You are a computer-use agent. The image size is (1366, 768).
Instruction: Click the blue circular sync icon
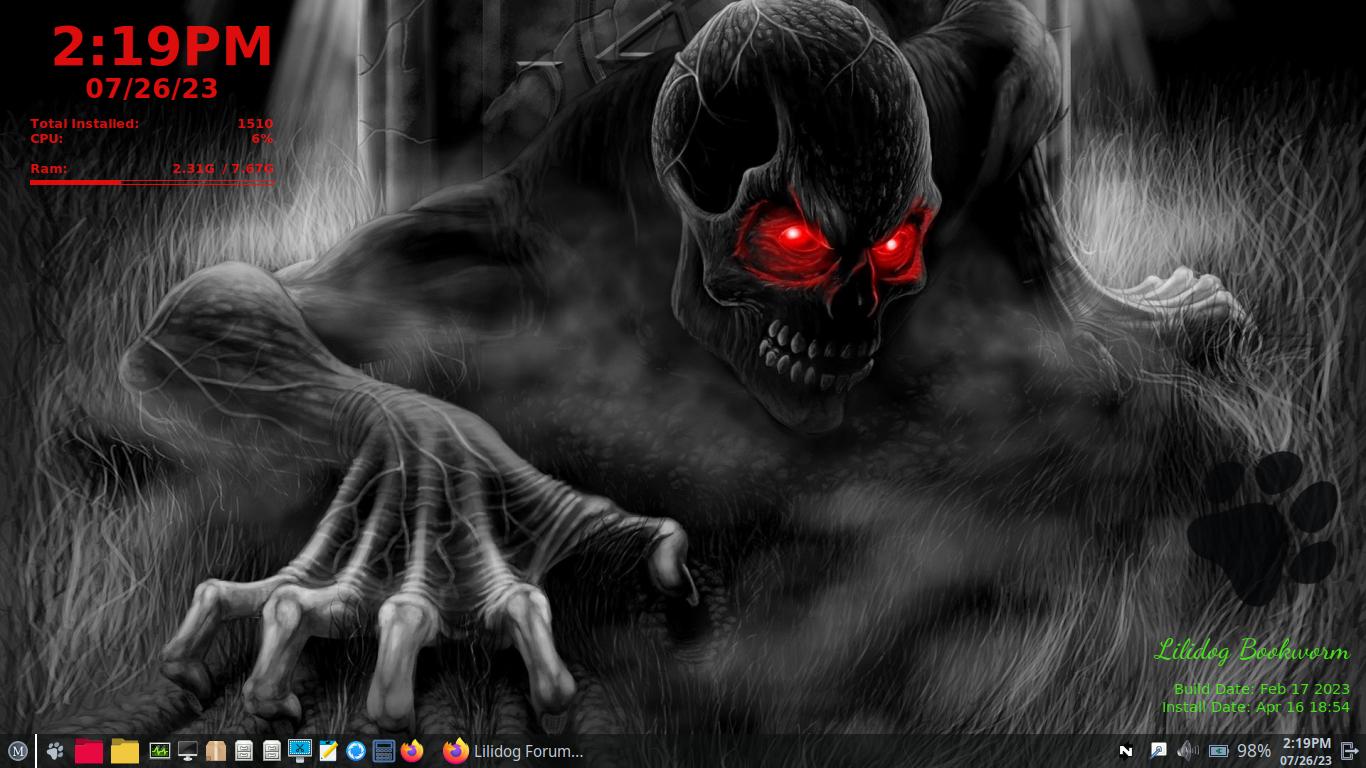click(x=355, y=751)
